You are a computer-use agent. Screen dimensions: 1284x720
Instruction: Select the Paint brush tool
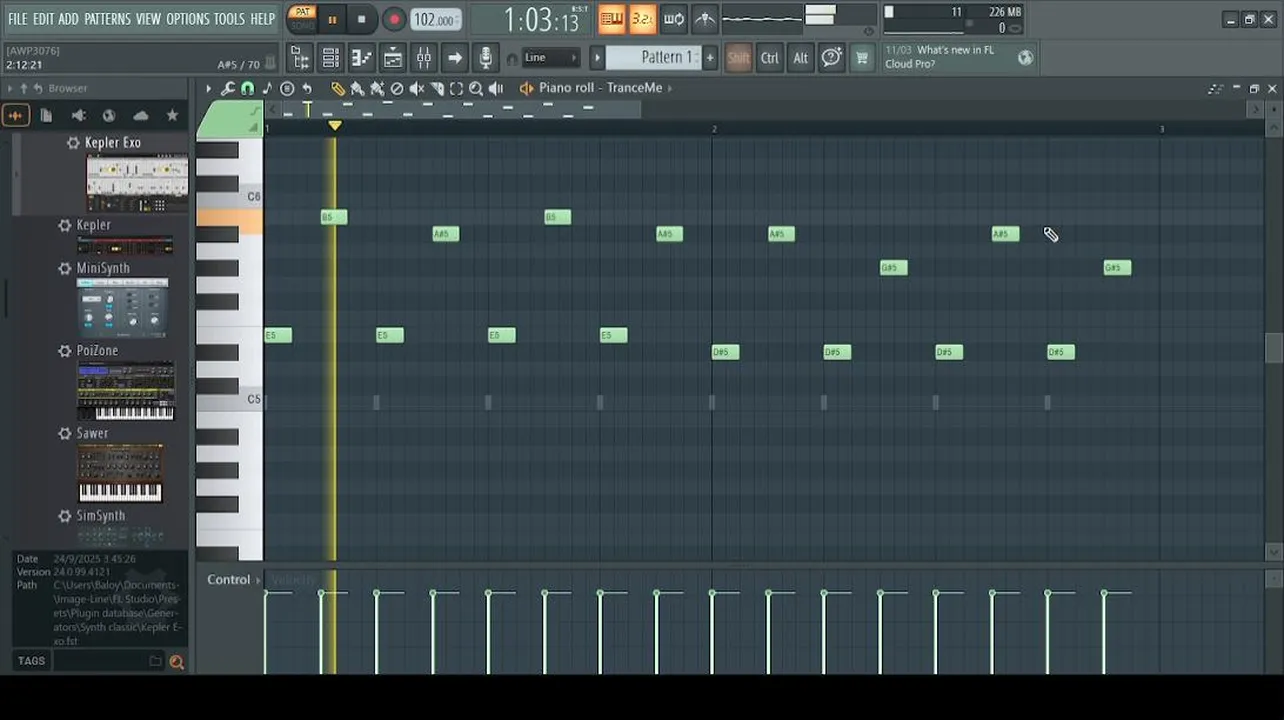(357, 88)
